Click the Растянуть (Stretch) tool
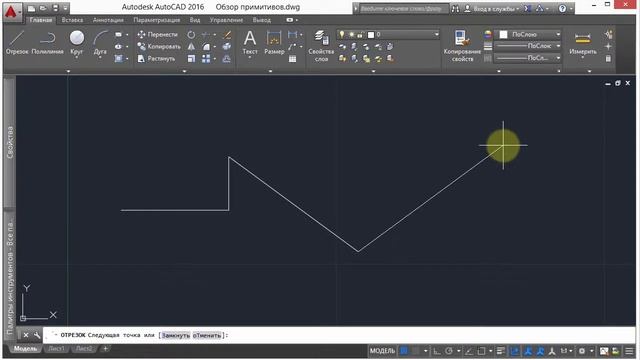This screenshot has height=360, width=640. coord(157,59)
